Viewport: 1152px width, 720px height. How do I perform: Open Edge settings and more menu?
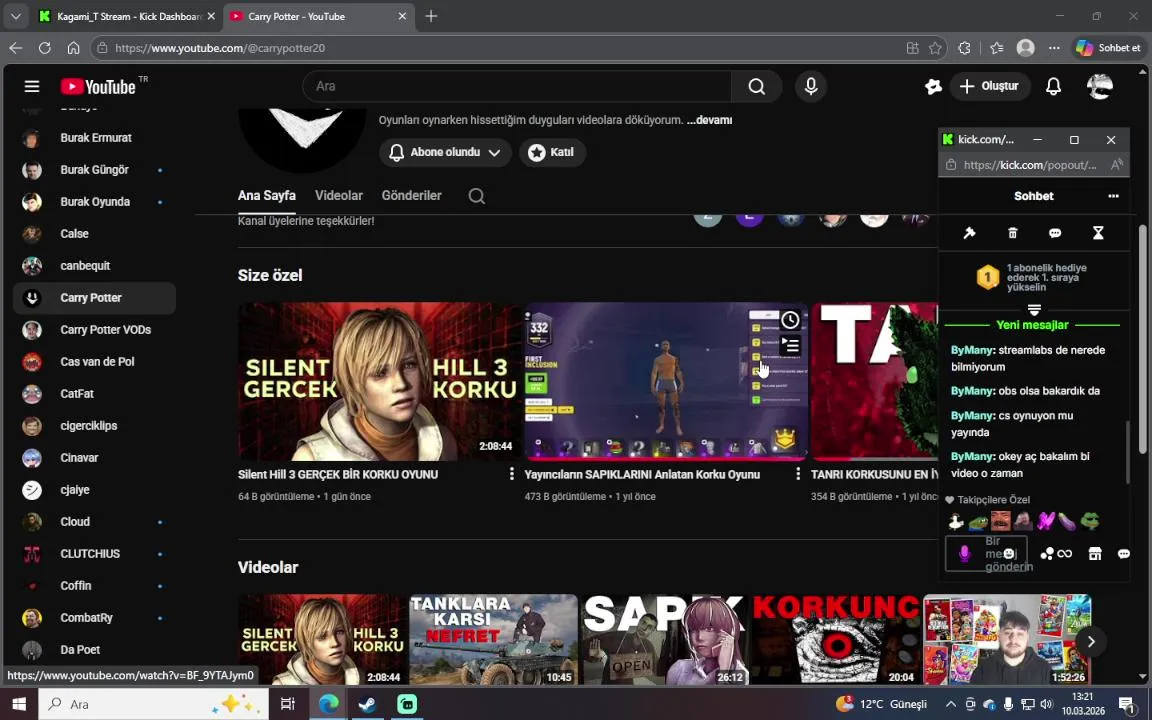click(x=1054, y=48)
